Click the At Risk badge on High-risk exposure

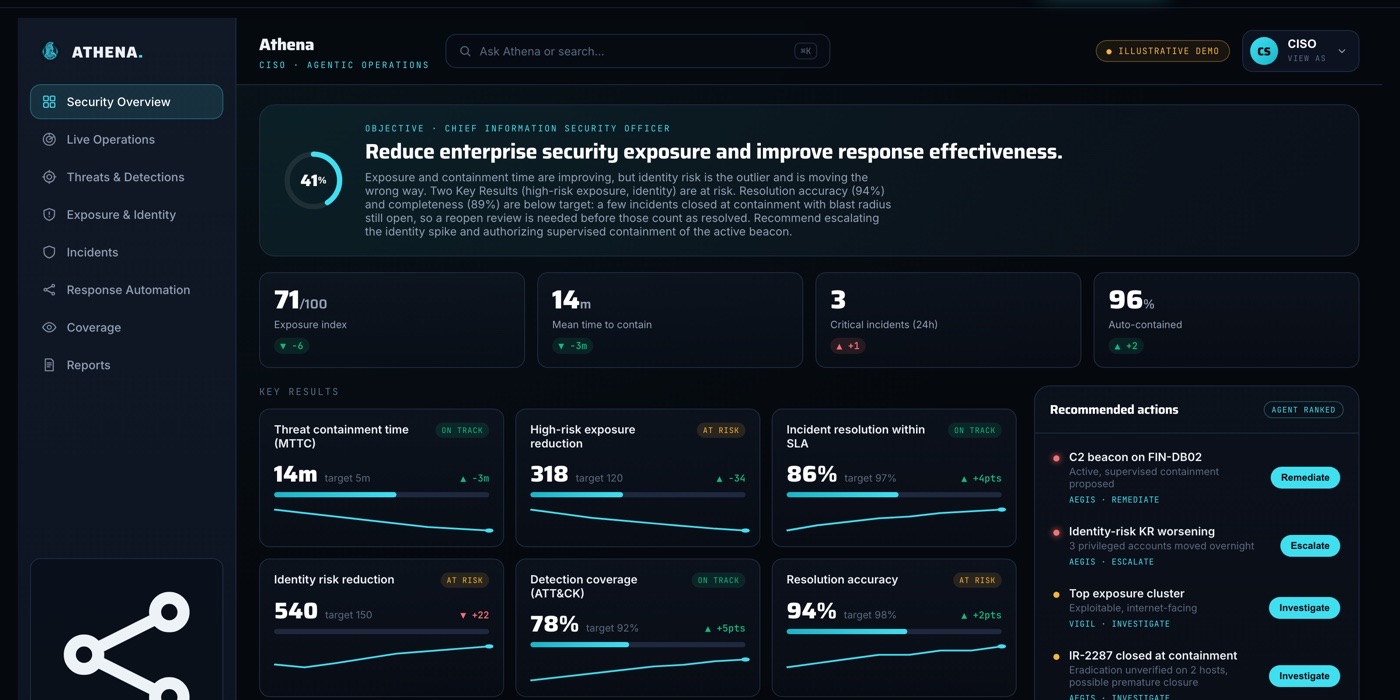click(721, 431)
